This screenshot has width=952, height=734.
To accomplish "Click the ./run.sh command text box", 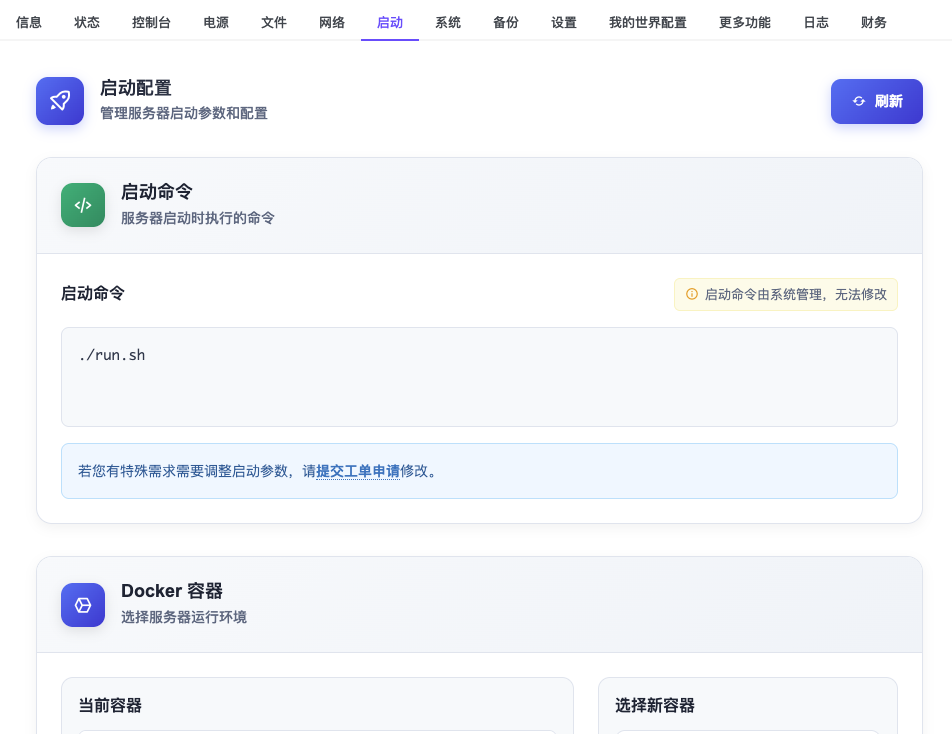I will [479, 377].
